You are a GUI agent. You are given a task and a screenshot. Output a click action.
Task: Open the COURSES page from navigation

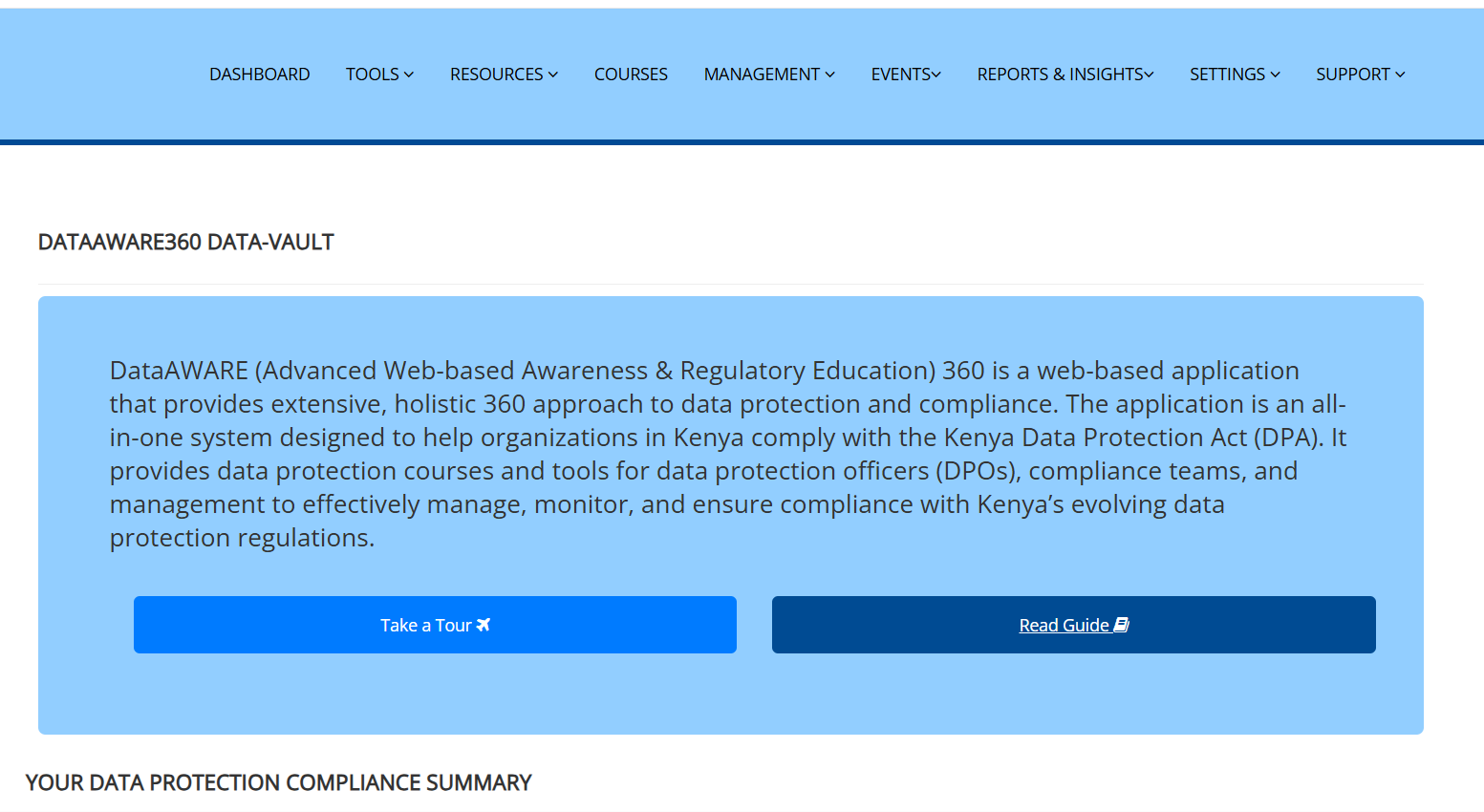point(631,75)
